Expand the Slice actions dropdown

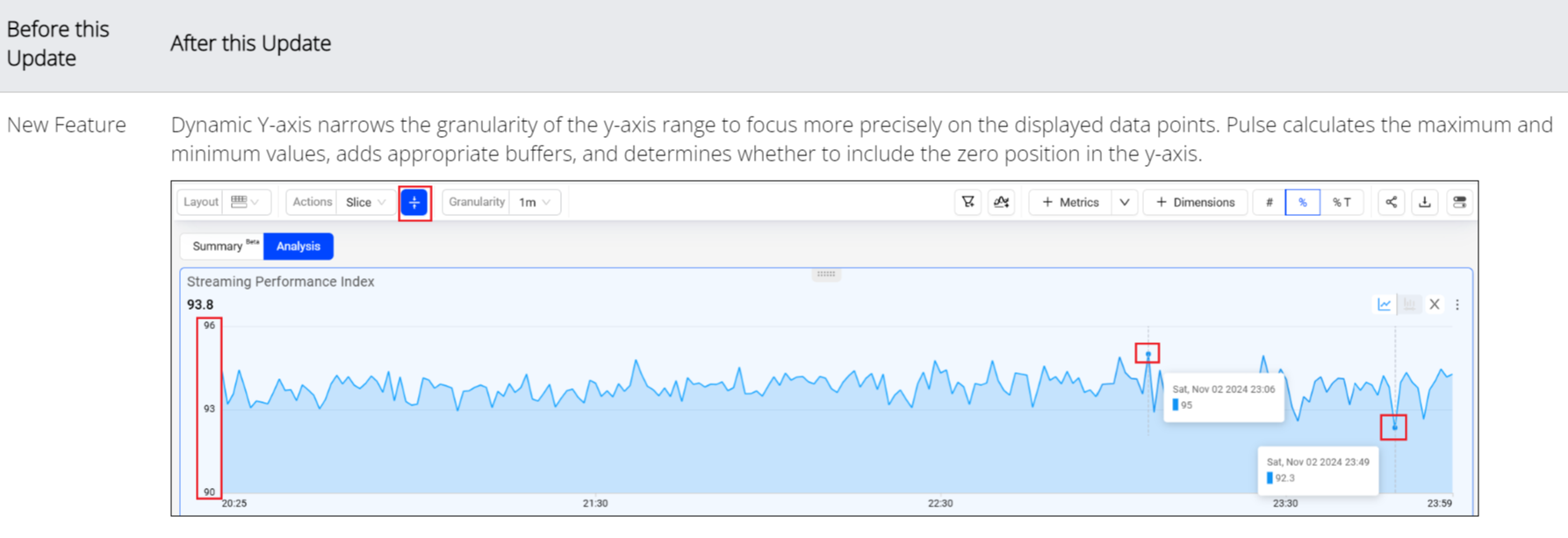(365, 202)
